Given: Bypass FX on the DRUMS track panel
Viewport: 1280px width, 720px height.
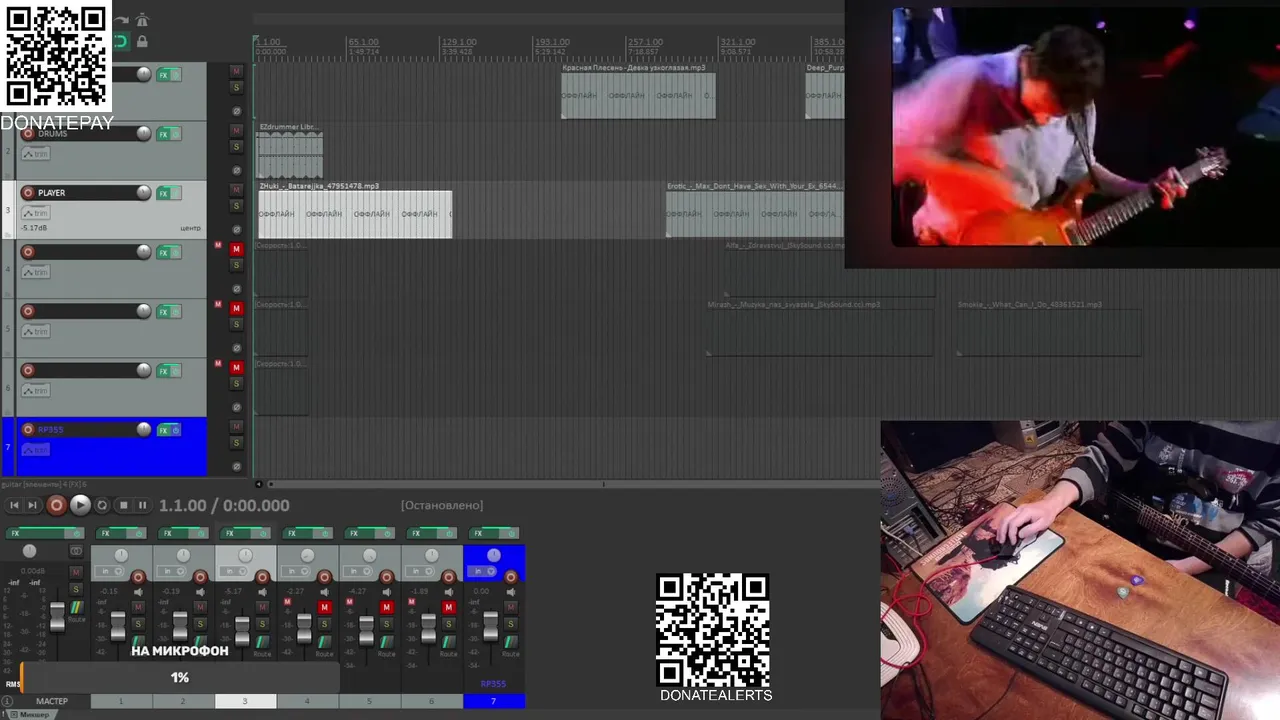Looking at the screenshot, I should pos(176,134).
